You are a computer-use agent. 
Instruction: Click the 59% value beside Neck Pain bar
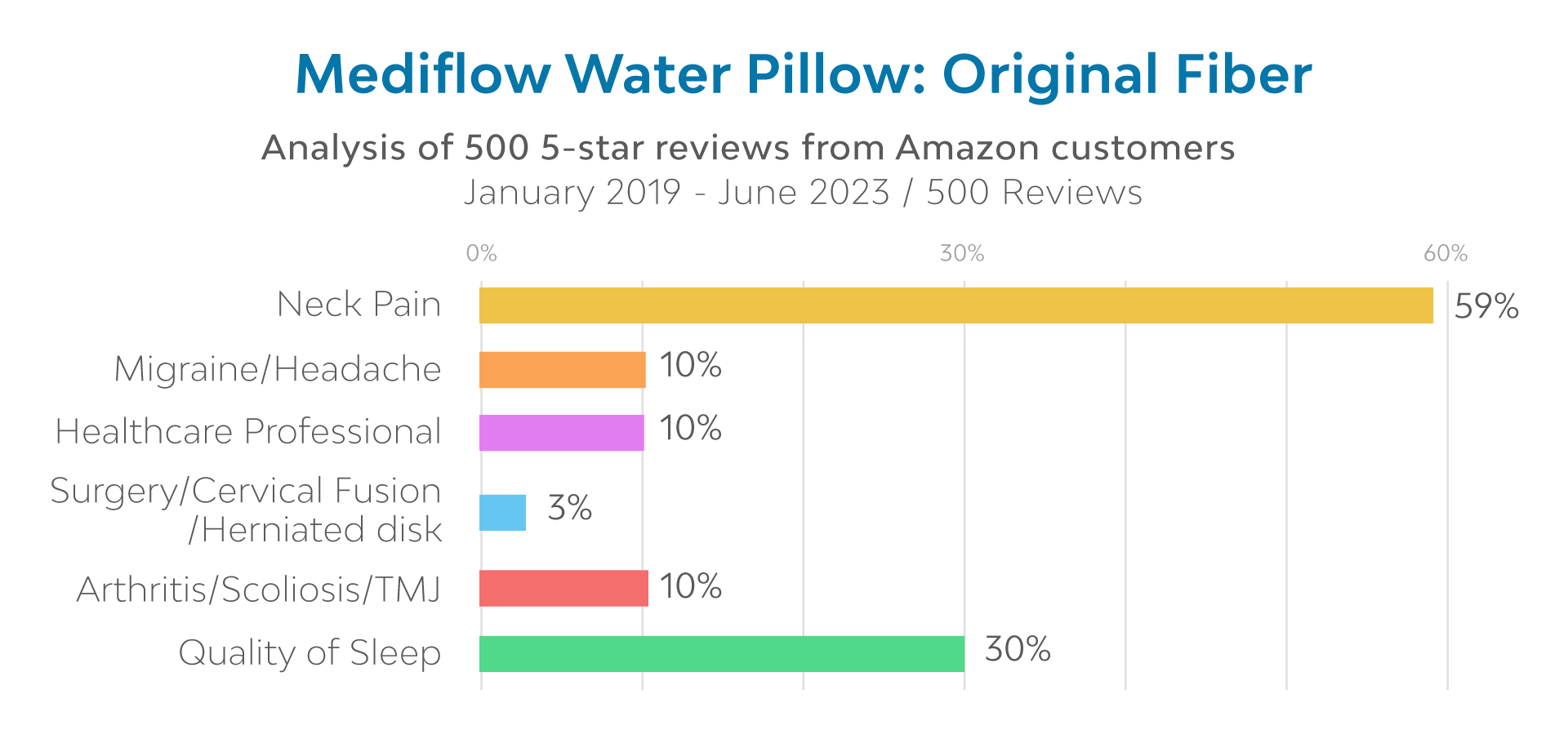pyautogui.click(x=1486, y=306)
